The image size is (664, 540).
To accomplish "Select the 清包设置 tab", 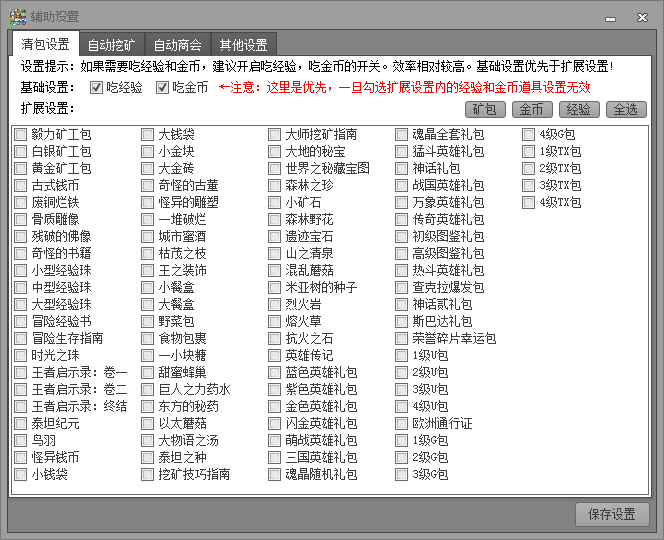I will click(x=45, y=45).
